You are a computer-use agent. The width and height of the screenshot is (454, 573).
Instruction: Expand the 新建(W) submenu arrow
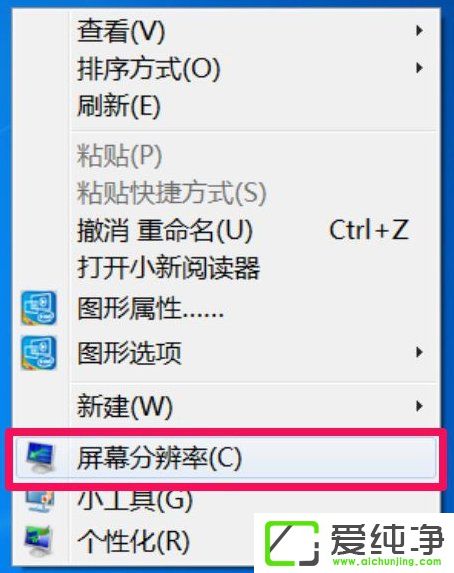point(419,406)
